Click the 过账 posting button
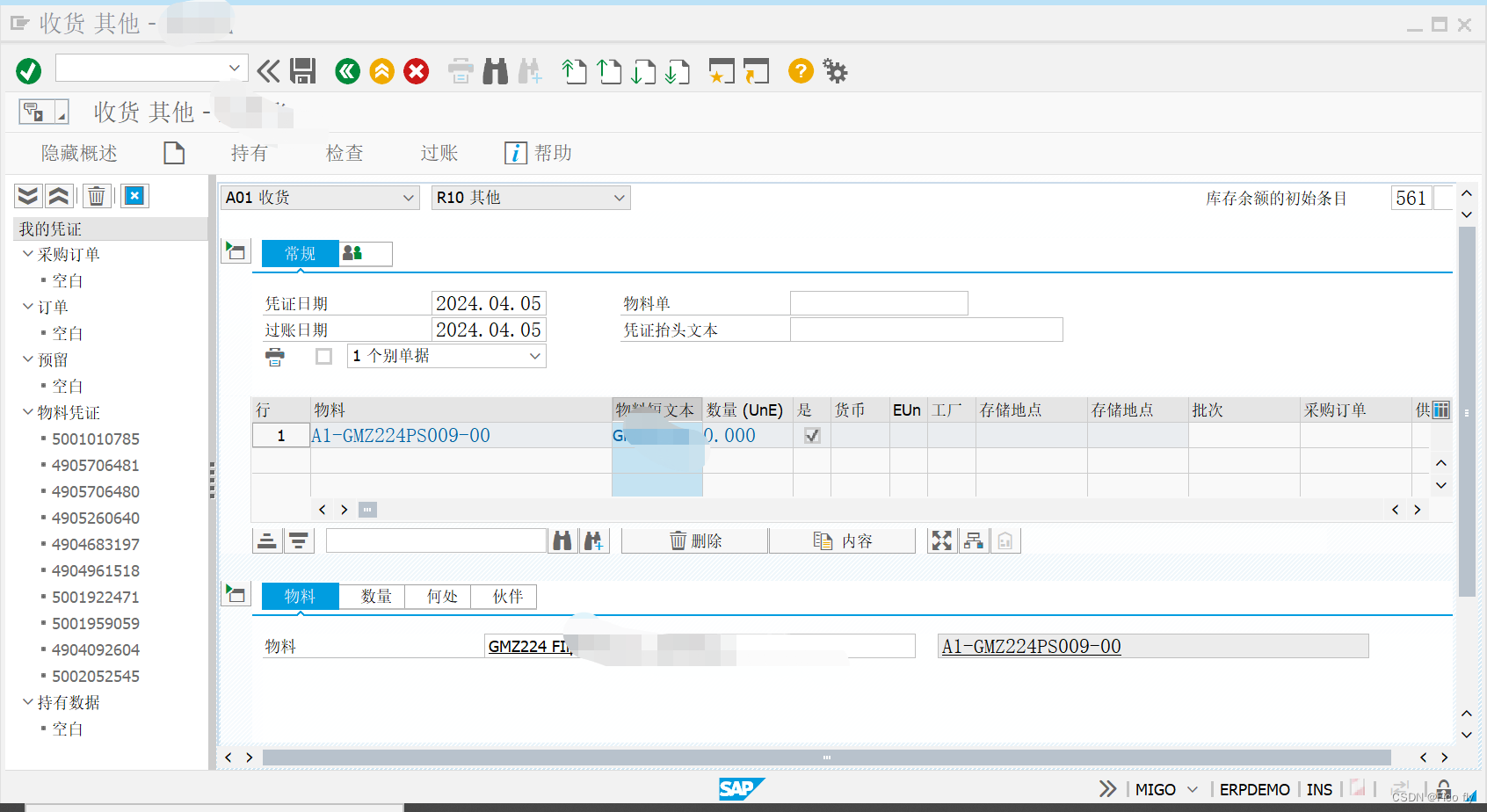This screenshot has width=1487, height=812. [439, 153]
